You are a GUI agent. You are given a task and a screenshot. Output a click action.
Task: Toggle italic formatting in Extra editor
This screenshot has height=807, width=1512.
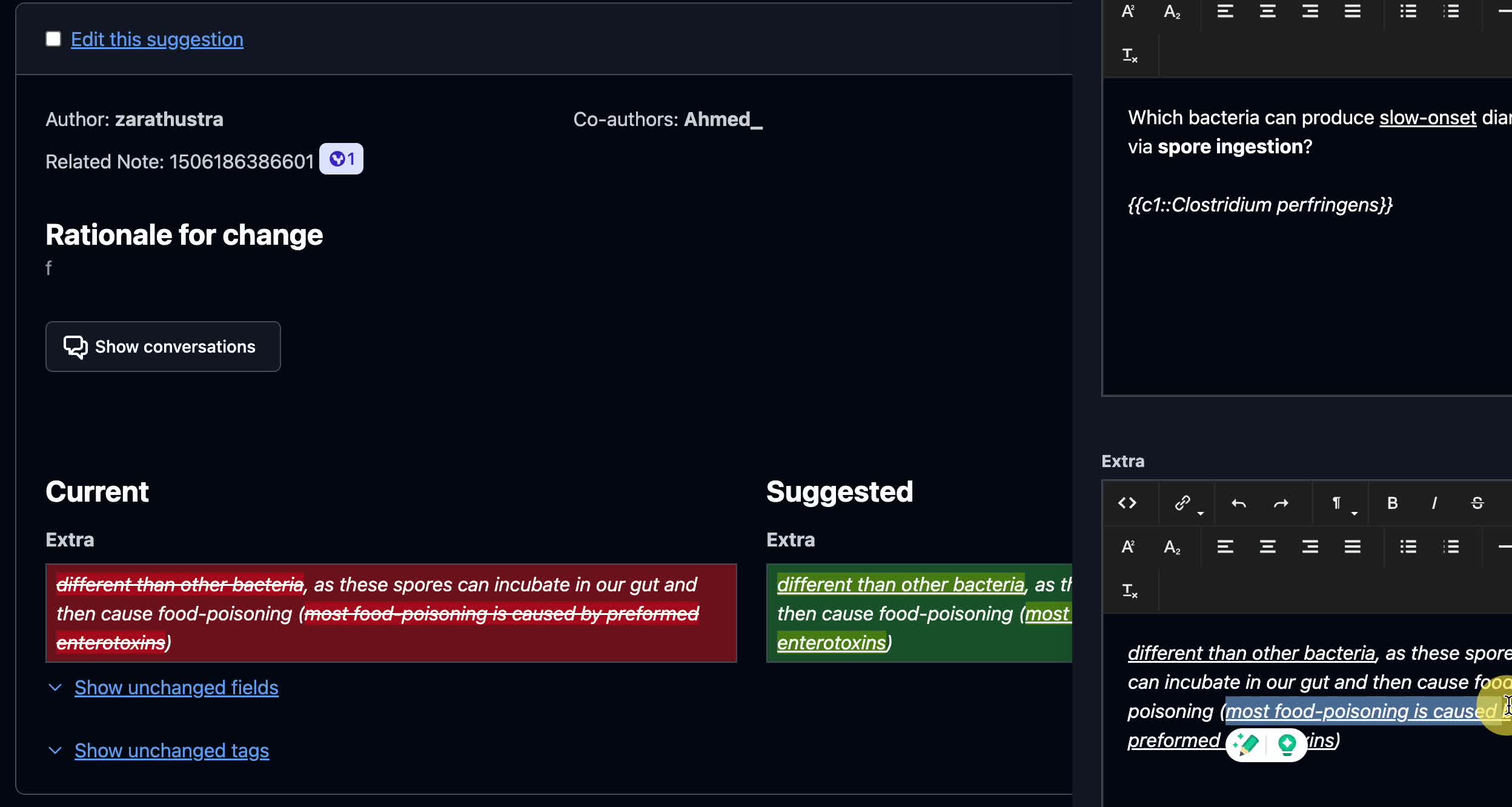1434,503
